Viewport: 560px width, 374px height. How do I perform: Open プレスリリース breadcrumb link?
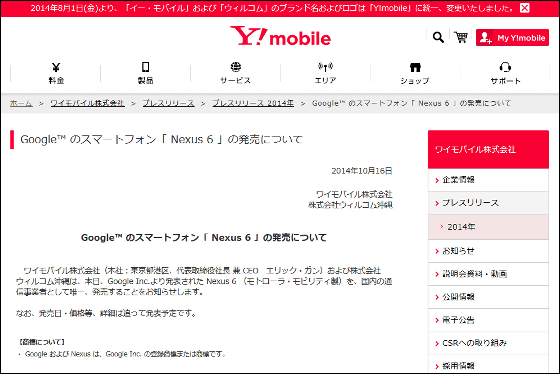(x=169, y=103)
